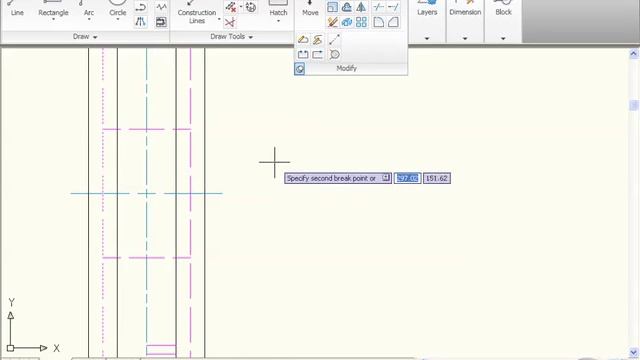Open the Rectangle tool dropdown arrow
Image resolution: width=640 pixels, height=360 pixels.
53,19
